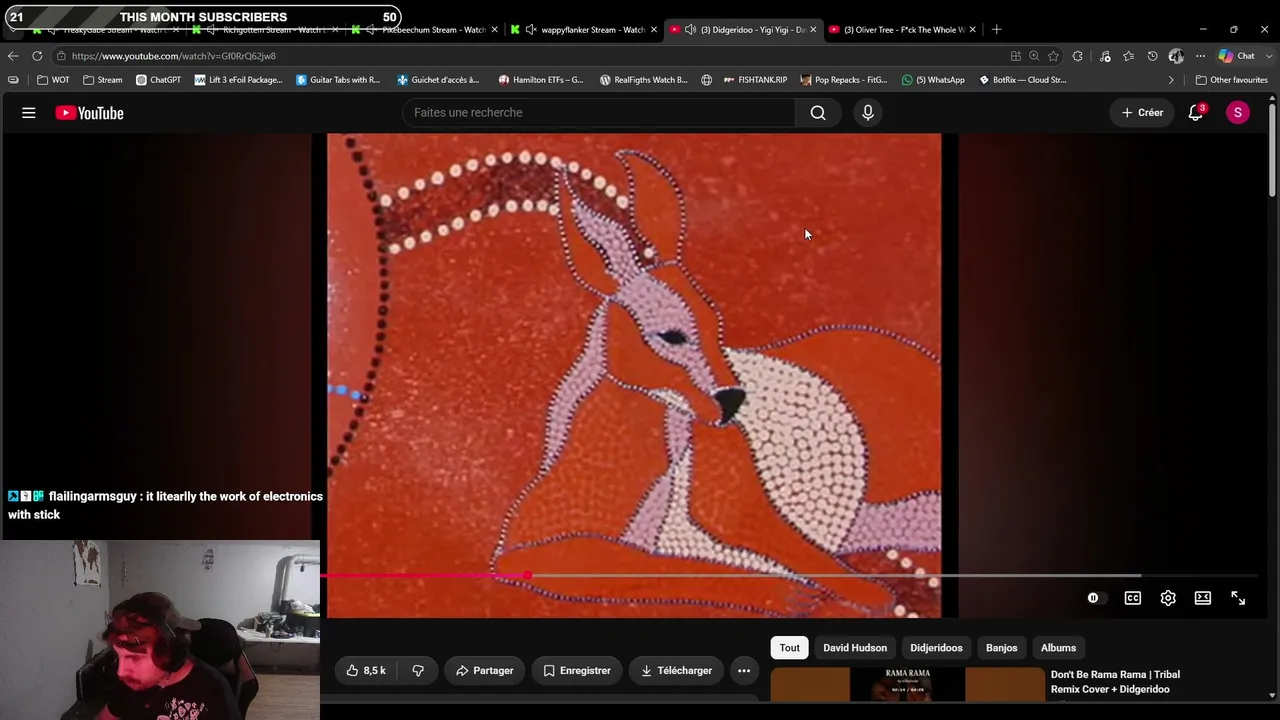Click the Télécharger download button

(x=677, y=671)
